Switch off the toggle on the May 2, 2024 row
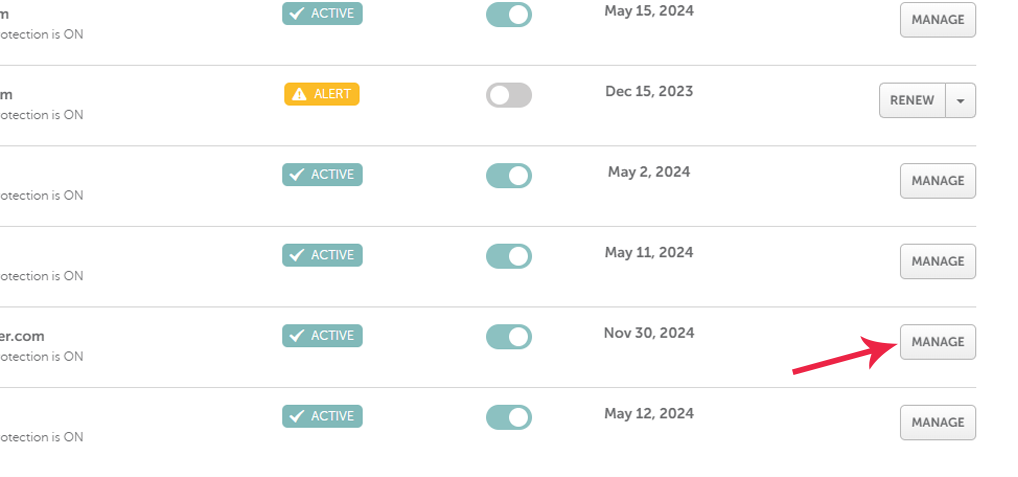Viewport: 1018px width, 477px height. [x=509, y=176]
